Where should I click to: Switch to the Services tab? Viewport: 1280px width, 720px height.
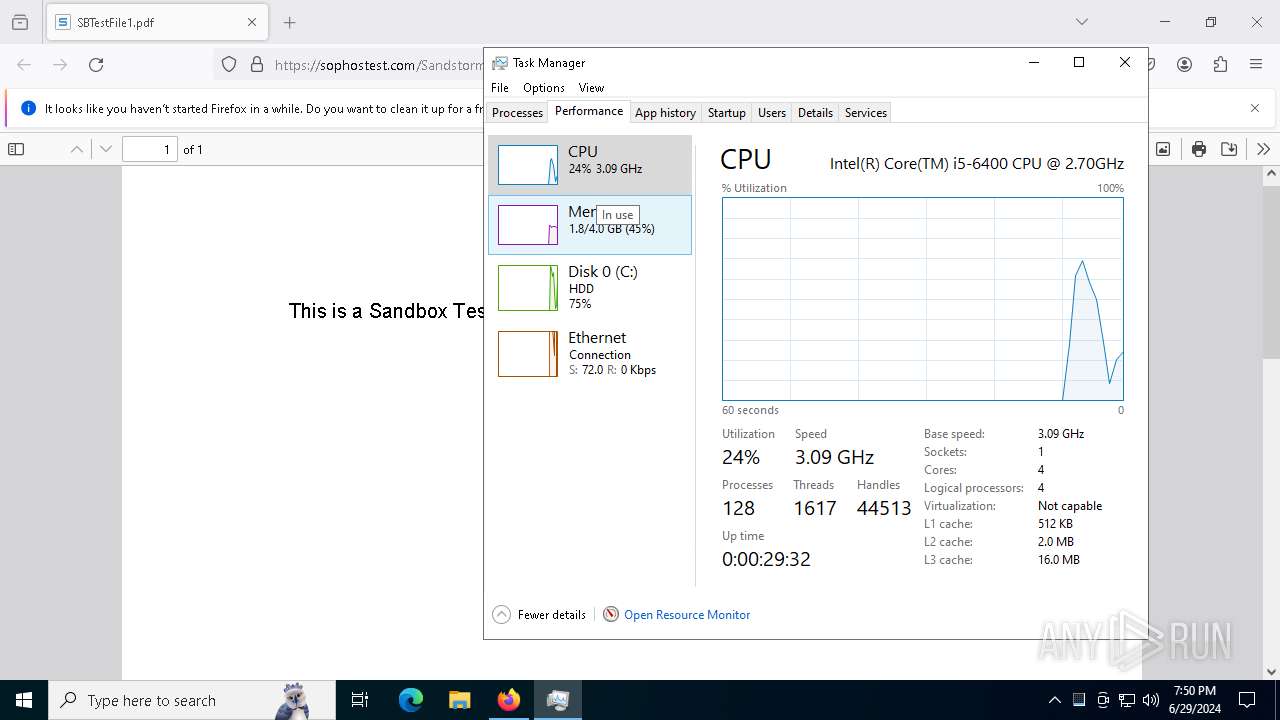click(x=866, y=113)
